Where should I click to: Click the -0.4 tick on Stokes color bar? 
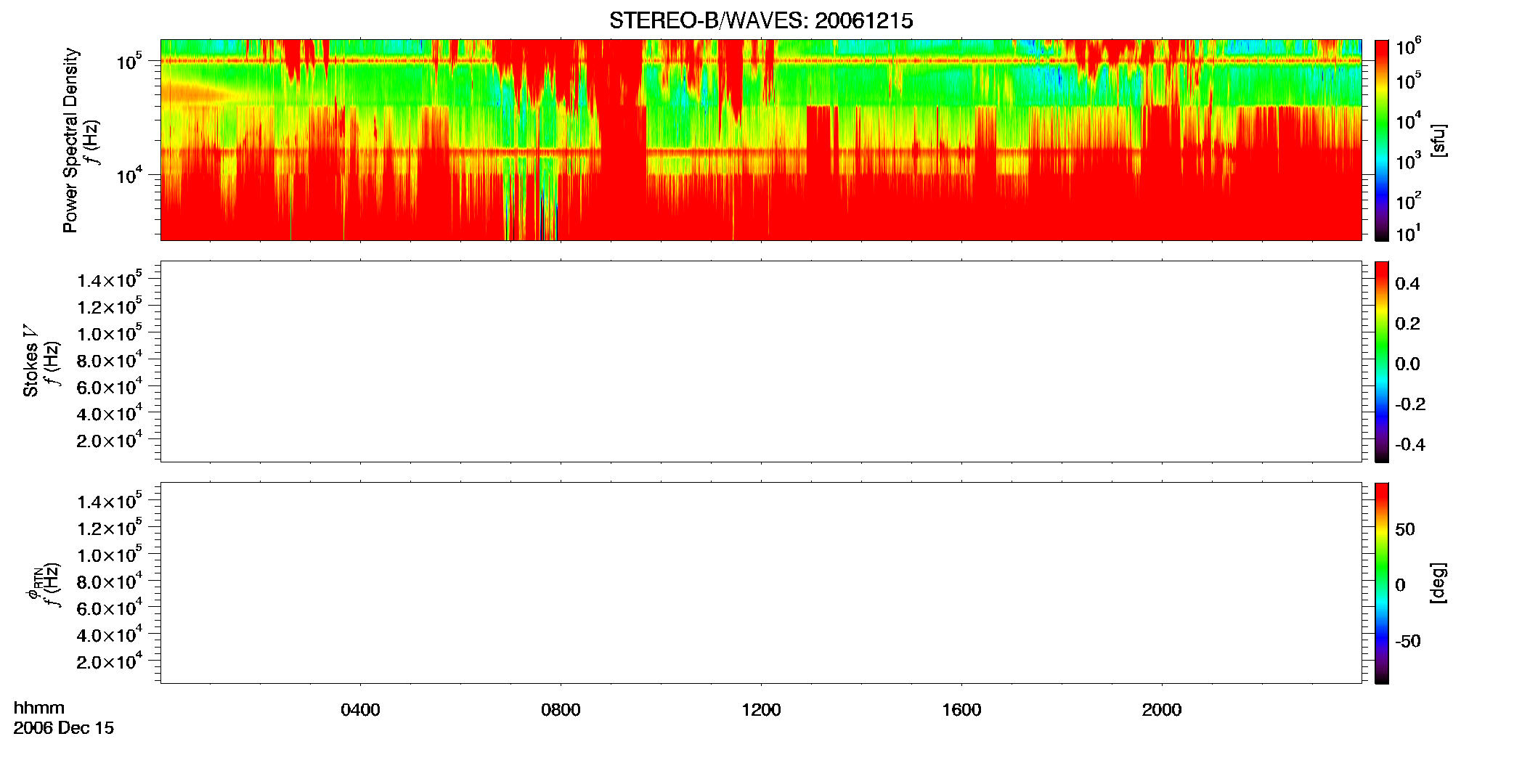click(x=1410, y=445)
